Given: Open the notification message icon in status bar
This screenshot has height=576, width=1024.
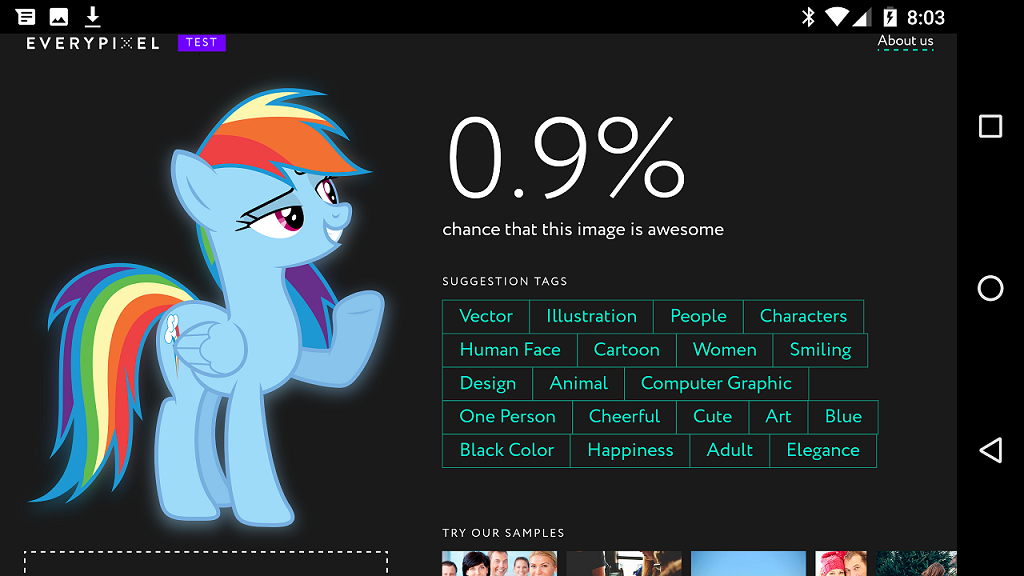Looking at the screenshot, I should [x=25, y=17].
